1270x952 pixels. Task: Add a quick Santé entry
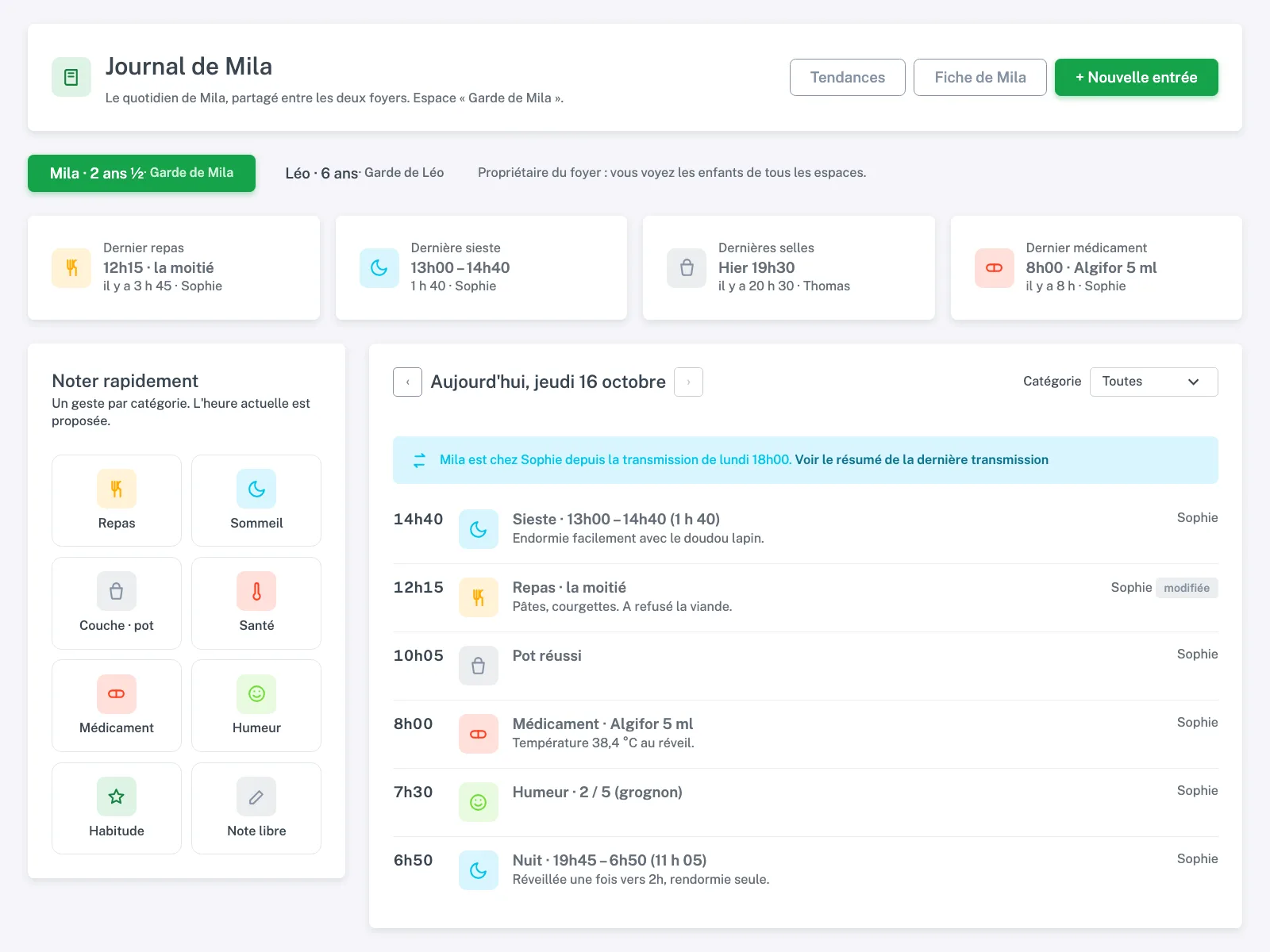click(x=256, y=603)
